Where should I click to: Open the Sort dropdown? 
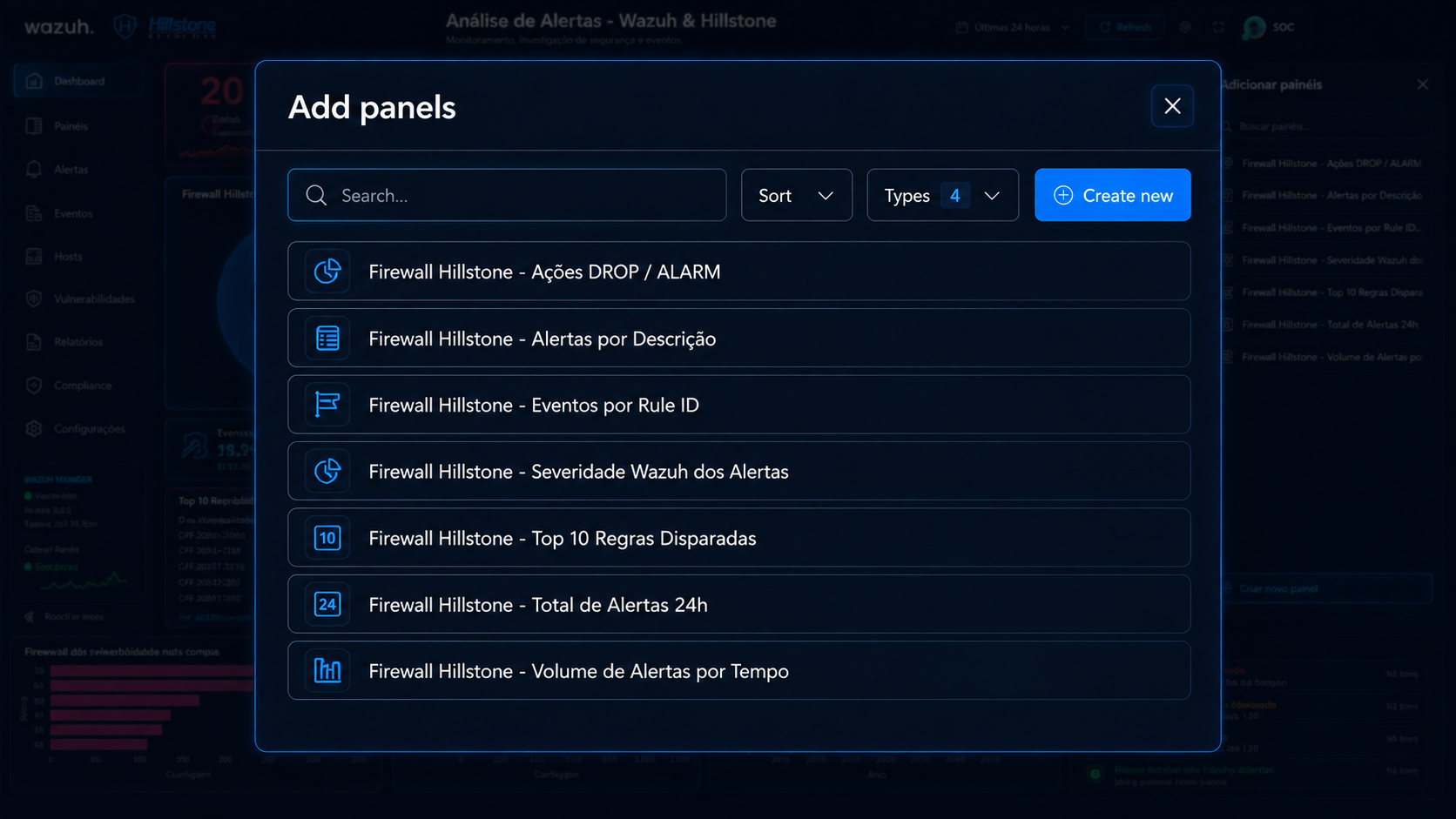[x=796, y=195]
